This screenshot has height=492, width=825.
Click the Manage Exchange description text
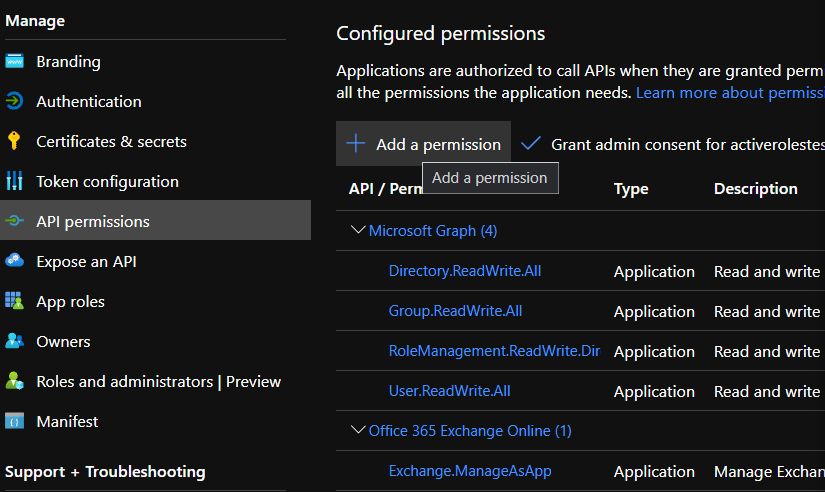[769, 471]
